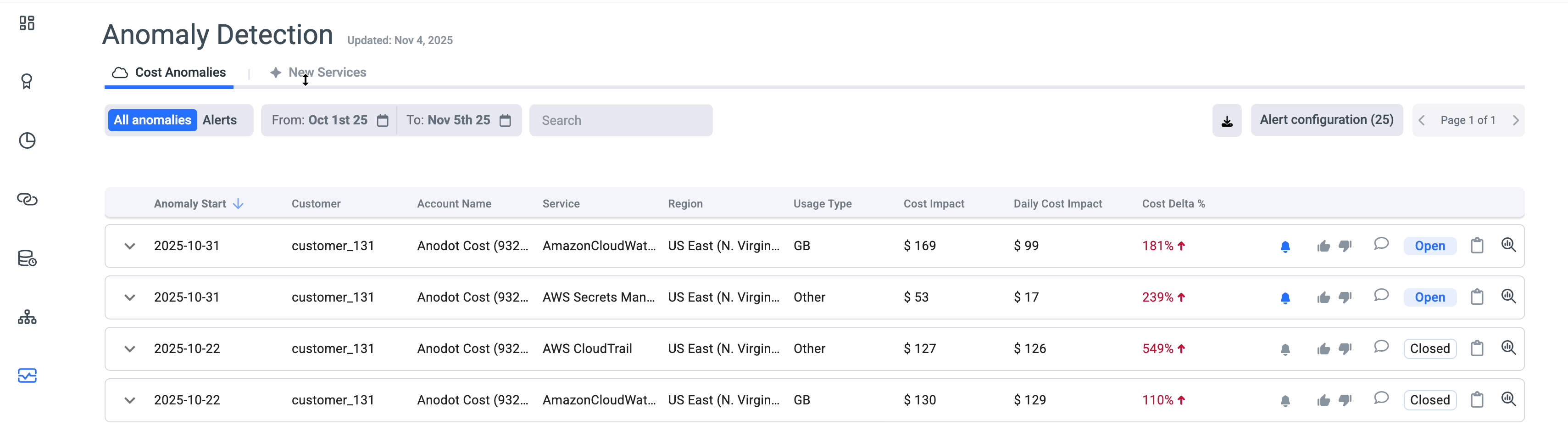Open comments for first AmazonCloudWatch anomaly
This screenshot has width=1568, height=426.
point(1381,244)
